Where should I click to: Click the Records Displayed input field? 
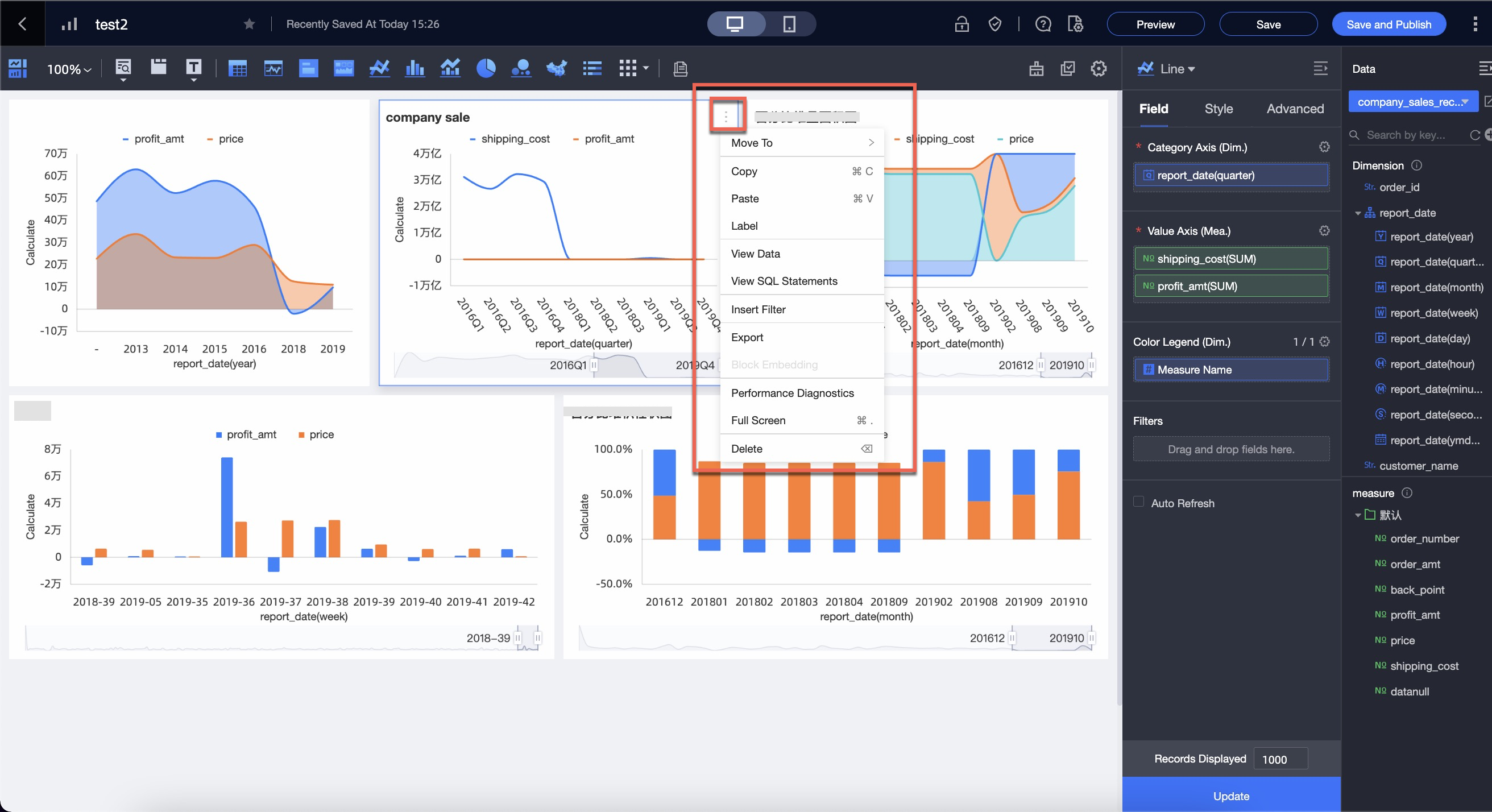click(1280, 759)
